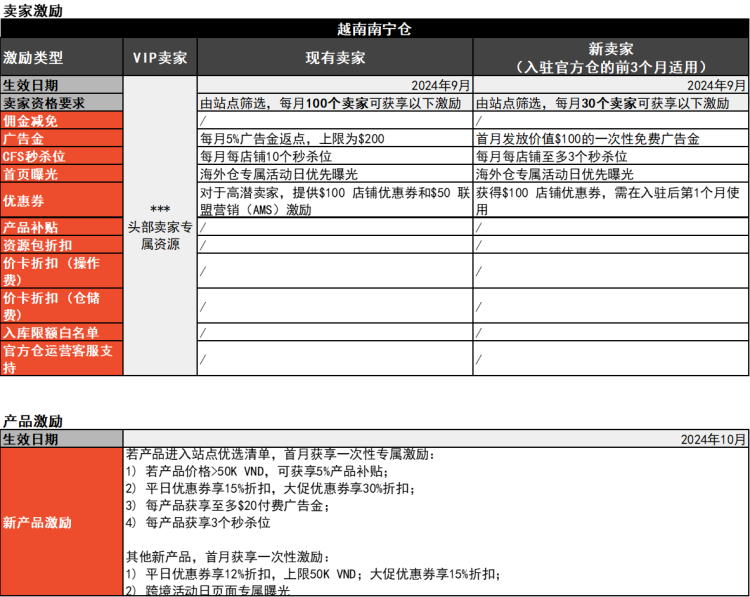
Task: Select the 优惠券 row label
Action: click(x=61, y=201)
